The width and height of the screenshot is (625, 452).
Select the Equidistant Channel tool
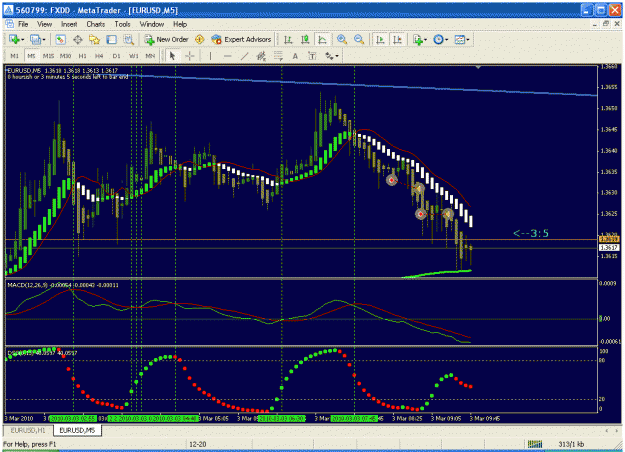click(x=261, y=56)
